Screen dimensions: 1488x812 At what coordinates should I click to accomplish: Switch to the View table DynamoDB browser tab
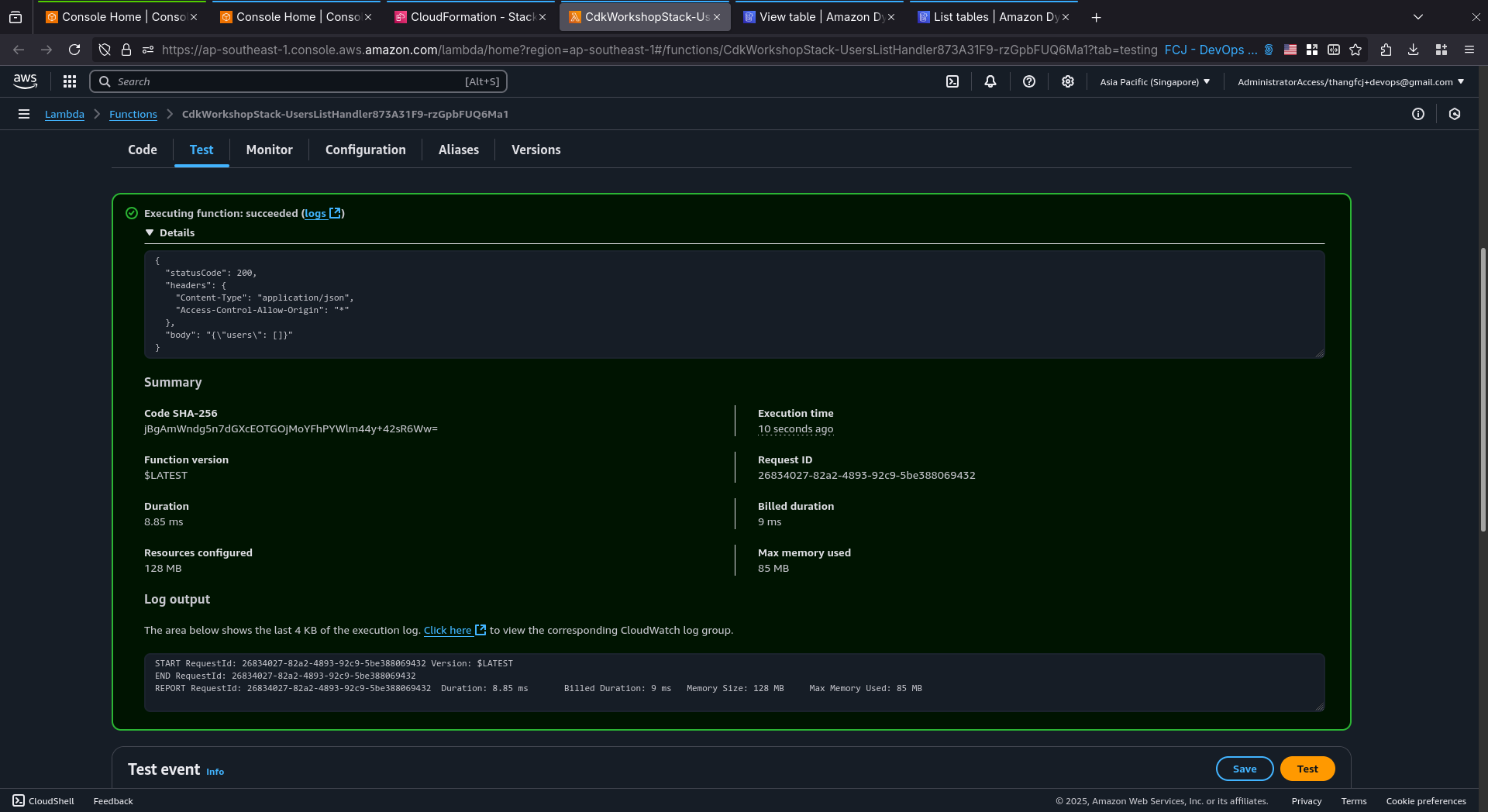pos(818,17)
